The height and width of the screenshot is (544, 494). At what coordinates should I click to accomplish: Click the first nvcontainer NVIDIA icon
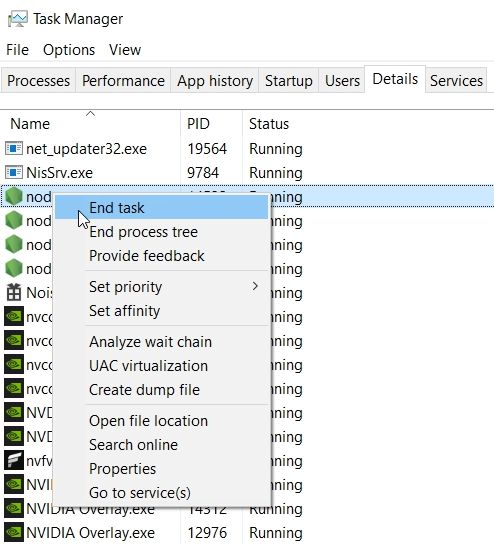[x=14, y=316]
